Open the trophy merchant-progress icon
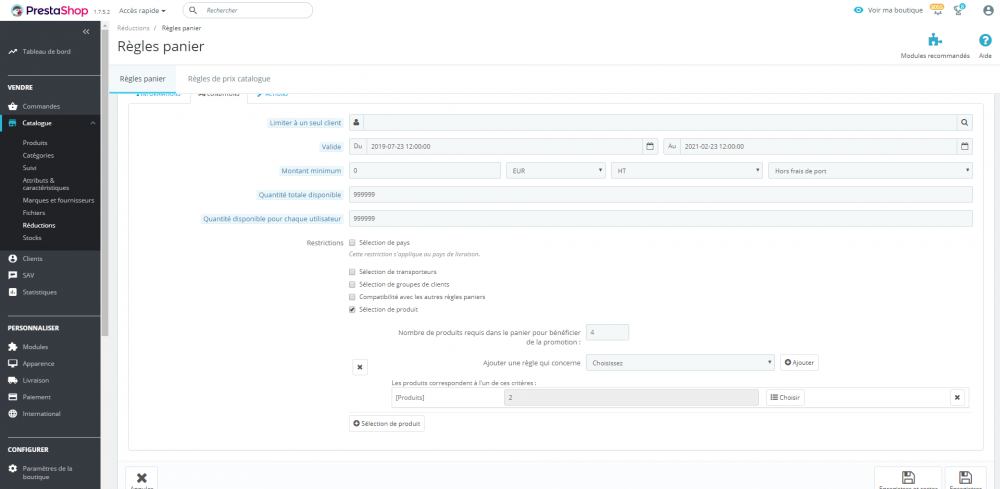The height and width of the screenshot is (489, 1000). pos(958,10)
